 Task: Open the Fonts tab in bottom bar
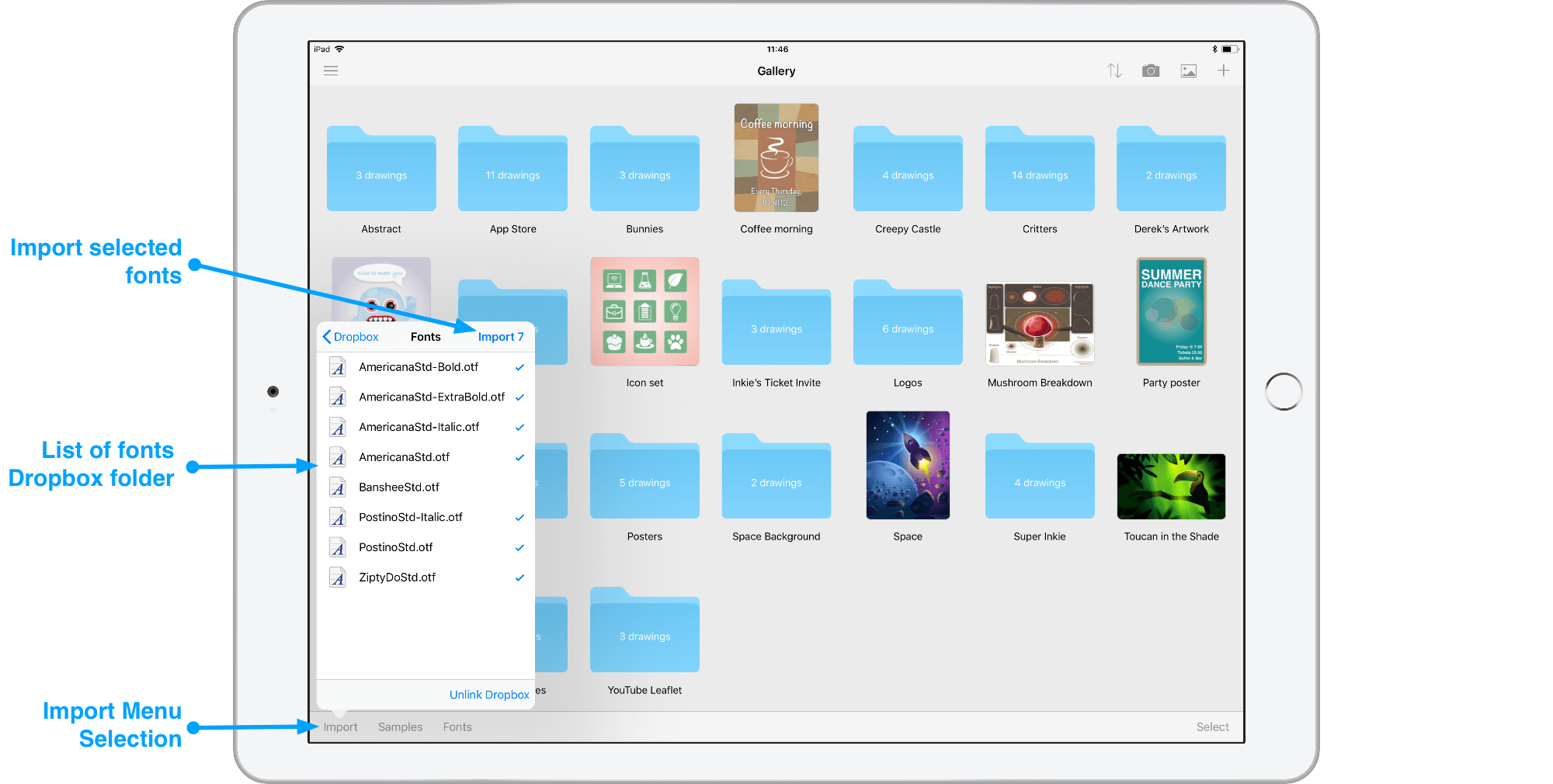pos(457,727)
